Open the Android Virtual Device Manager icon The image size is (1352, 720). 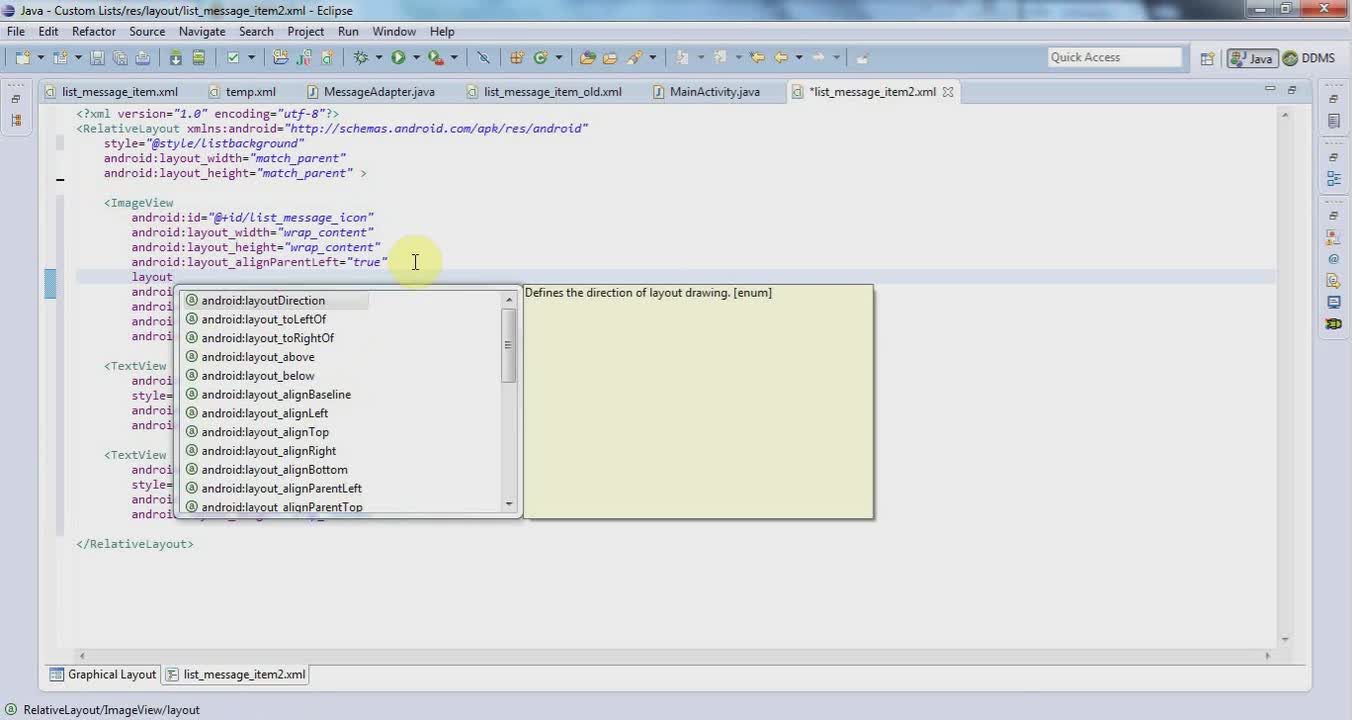click(199, 57)
